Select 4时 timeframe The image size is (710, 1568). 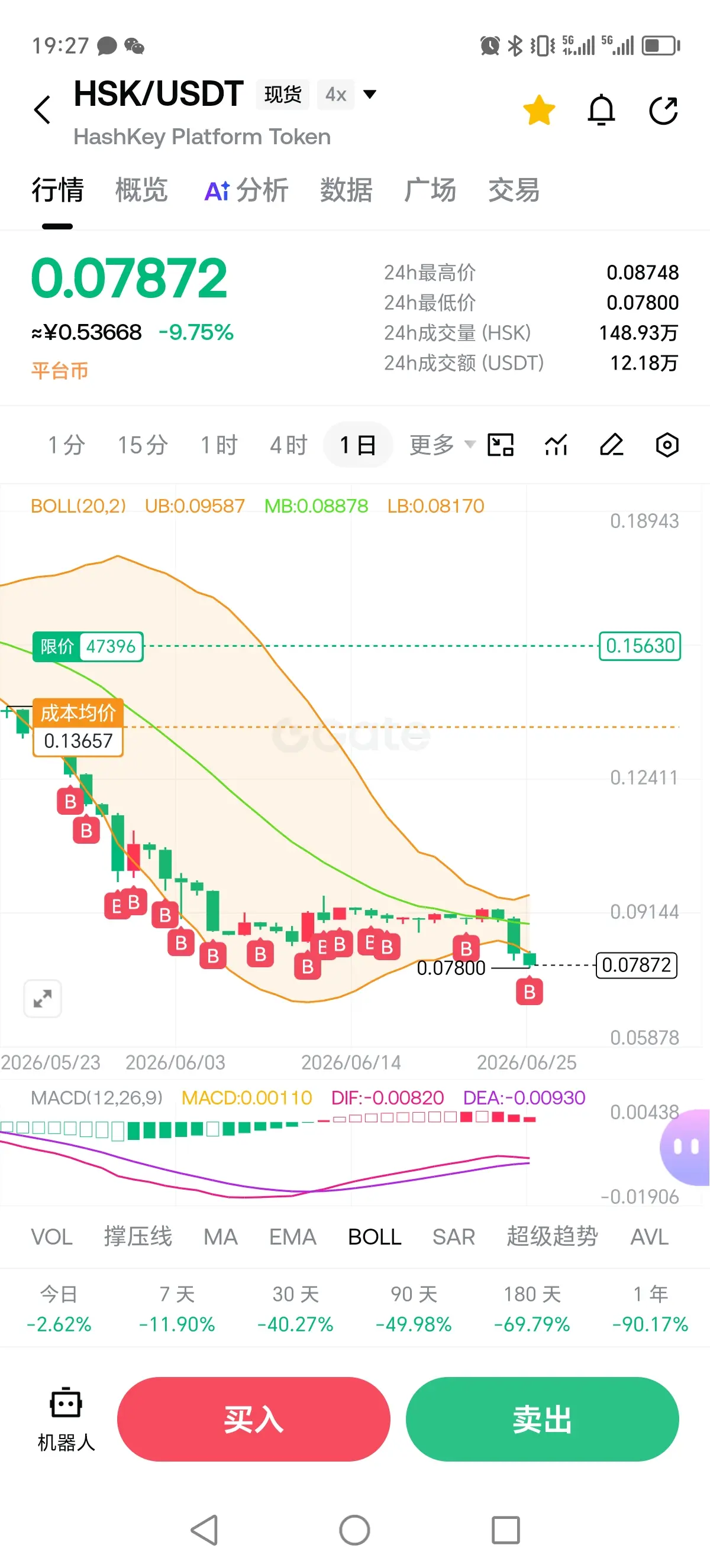(x=289, y=445)
